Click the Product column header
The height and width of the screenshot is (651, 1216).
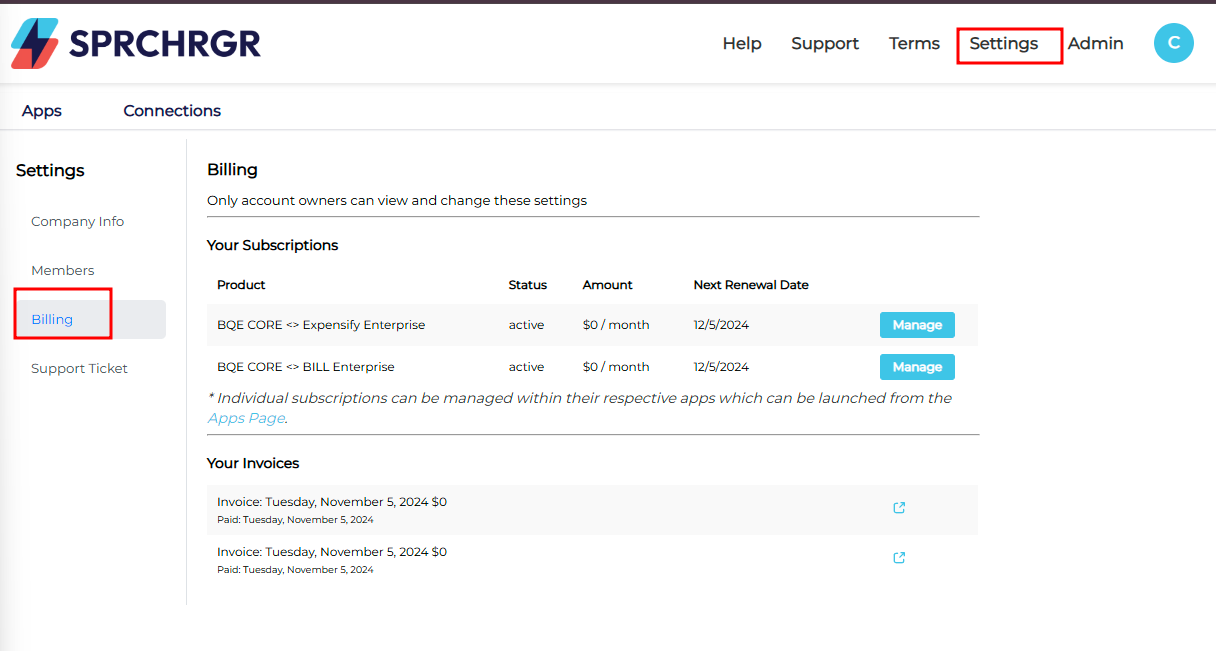241,285
